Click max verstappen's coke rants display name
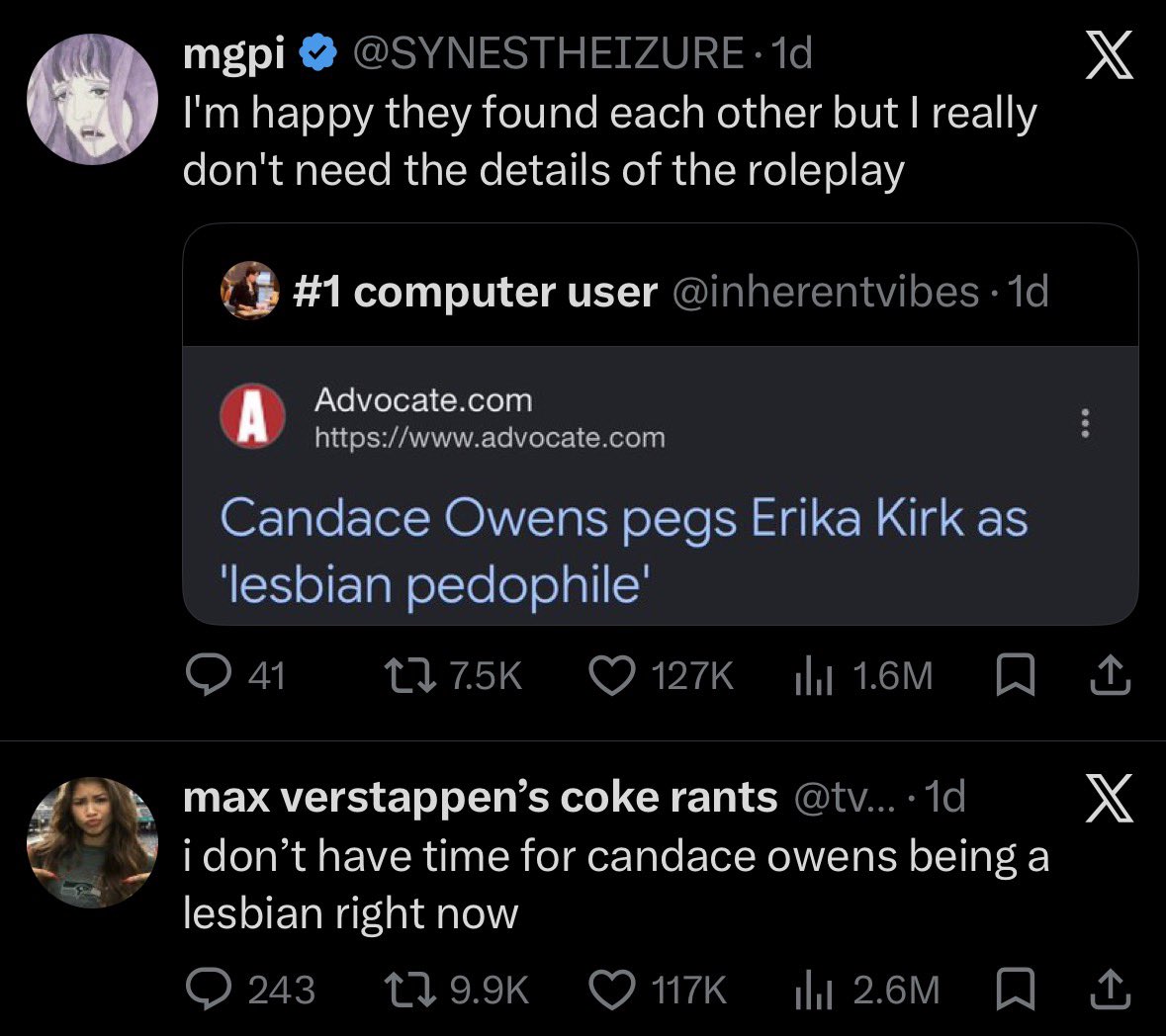Viewport: 1166px width, 1036px height. pos(481,797)
